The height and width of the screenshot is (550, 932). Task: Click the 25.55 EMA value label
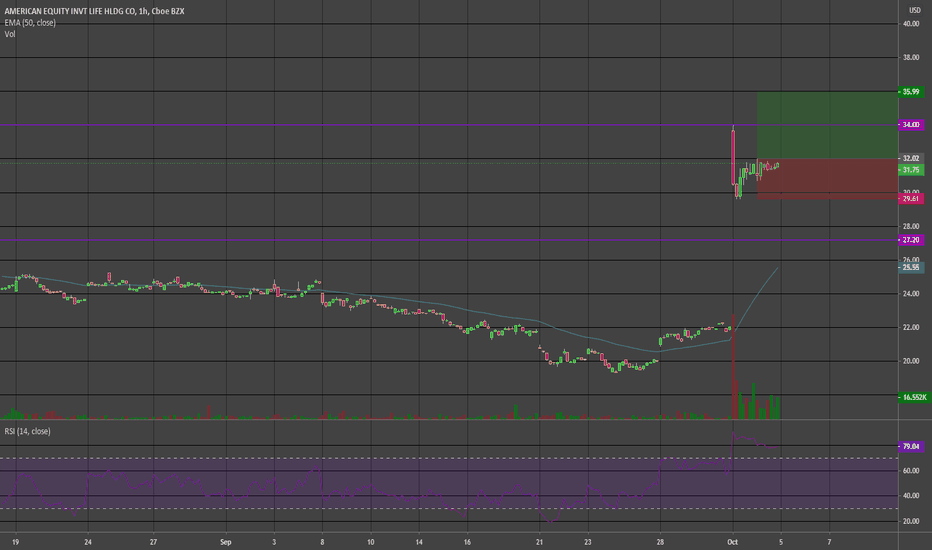click(911, 268)
